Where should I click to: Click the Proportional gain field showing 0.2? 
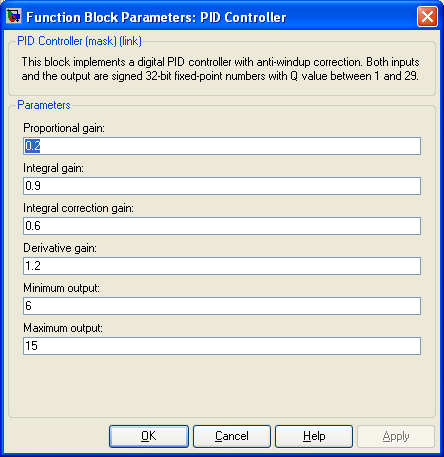(x=222, y=146)
